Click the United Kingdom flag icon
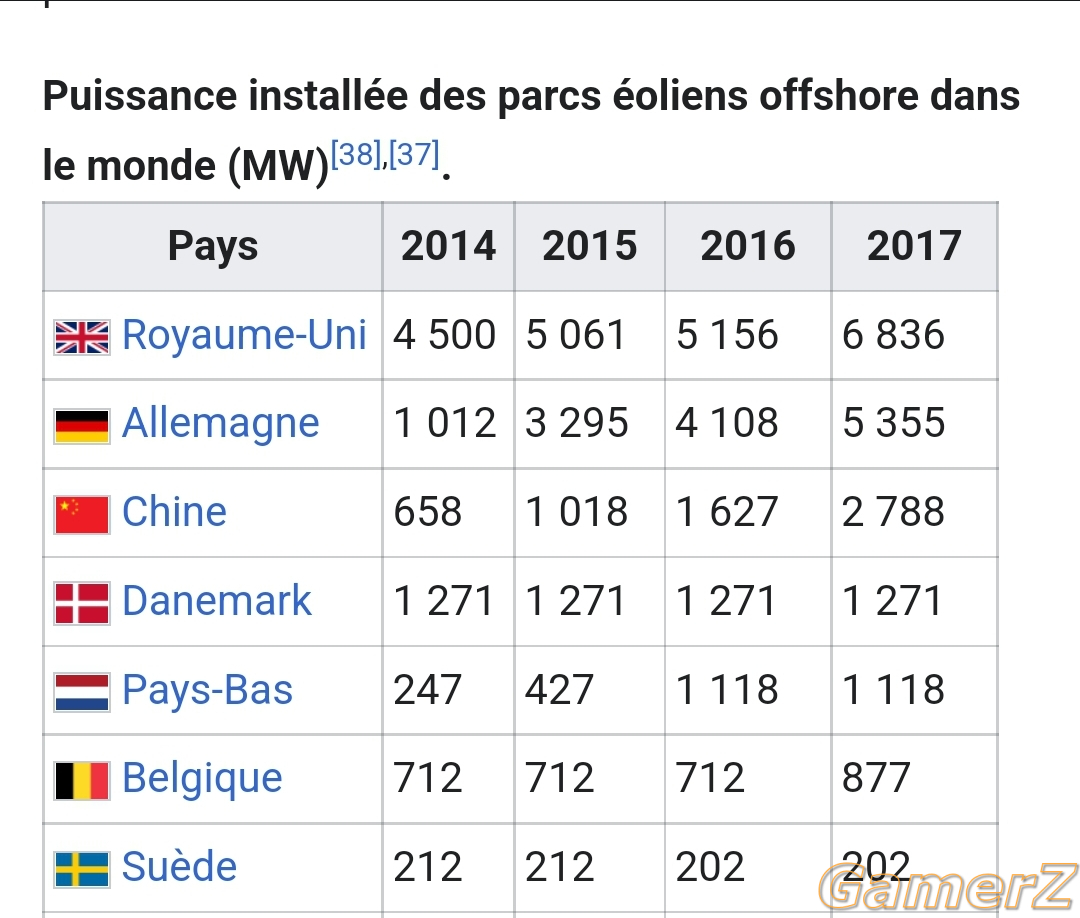 (82, 337)
